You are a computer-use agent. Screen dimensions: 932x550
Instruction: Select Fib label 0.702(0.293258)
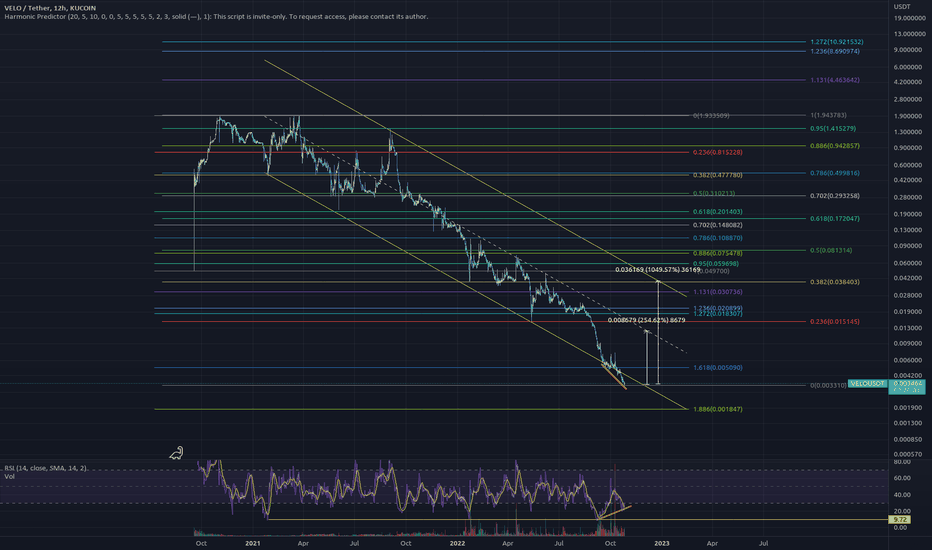835,196
